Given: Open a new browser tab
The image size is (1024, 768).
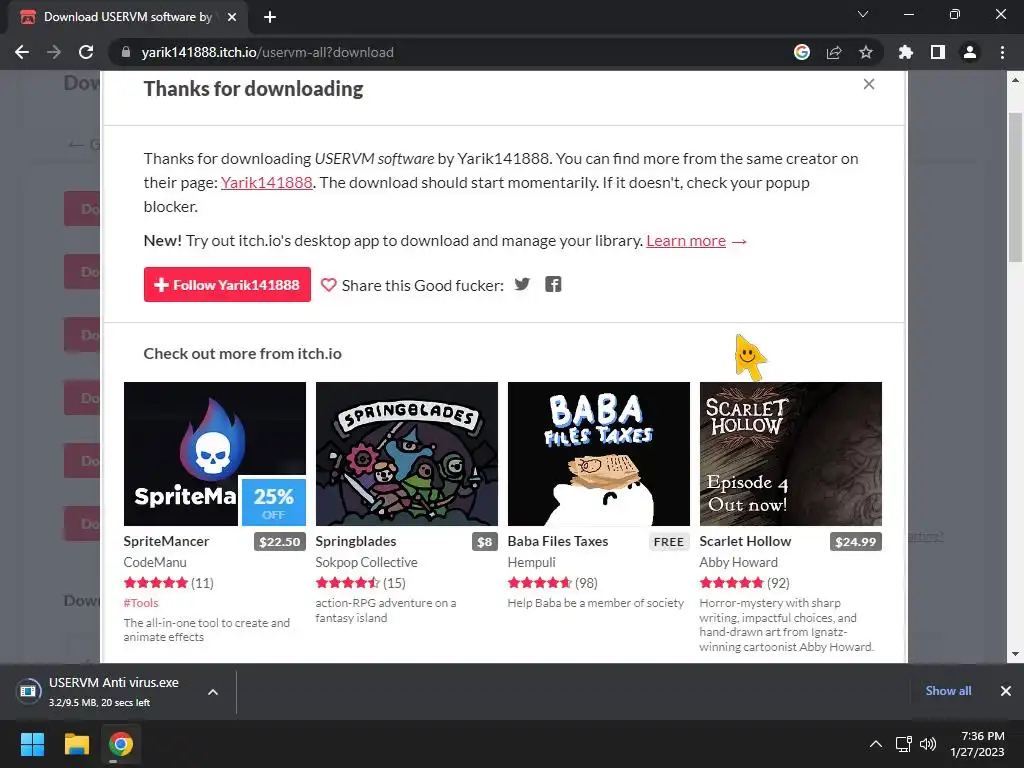Looking at the screenshot, I should [270, 17].
